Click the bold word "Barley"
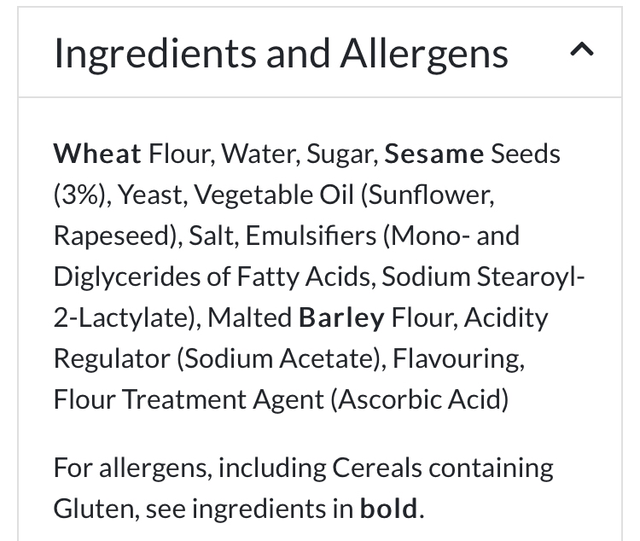The width and height of the screenshot is (640, 541). coord(341,318)
